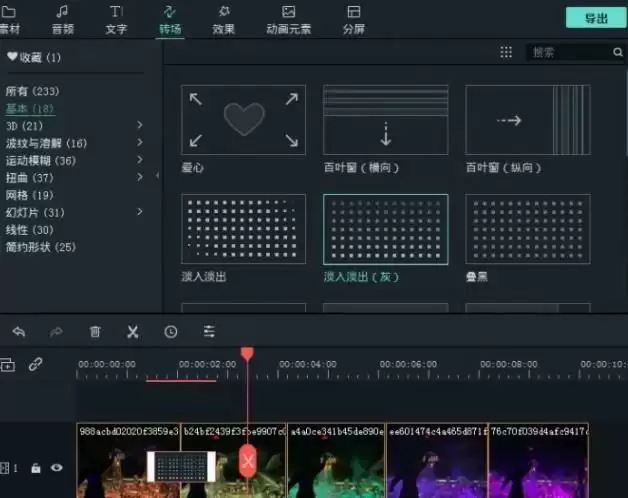Click the undo arrow icon
628x498 pixels.
[19, 331]
